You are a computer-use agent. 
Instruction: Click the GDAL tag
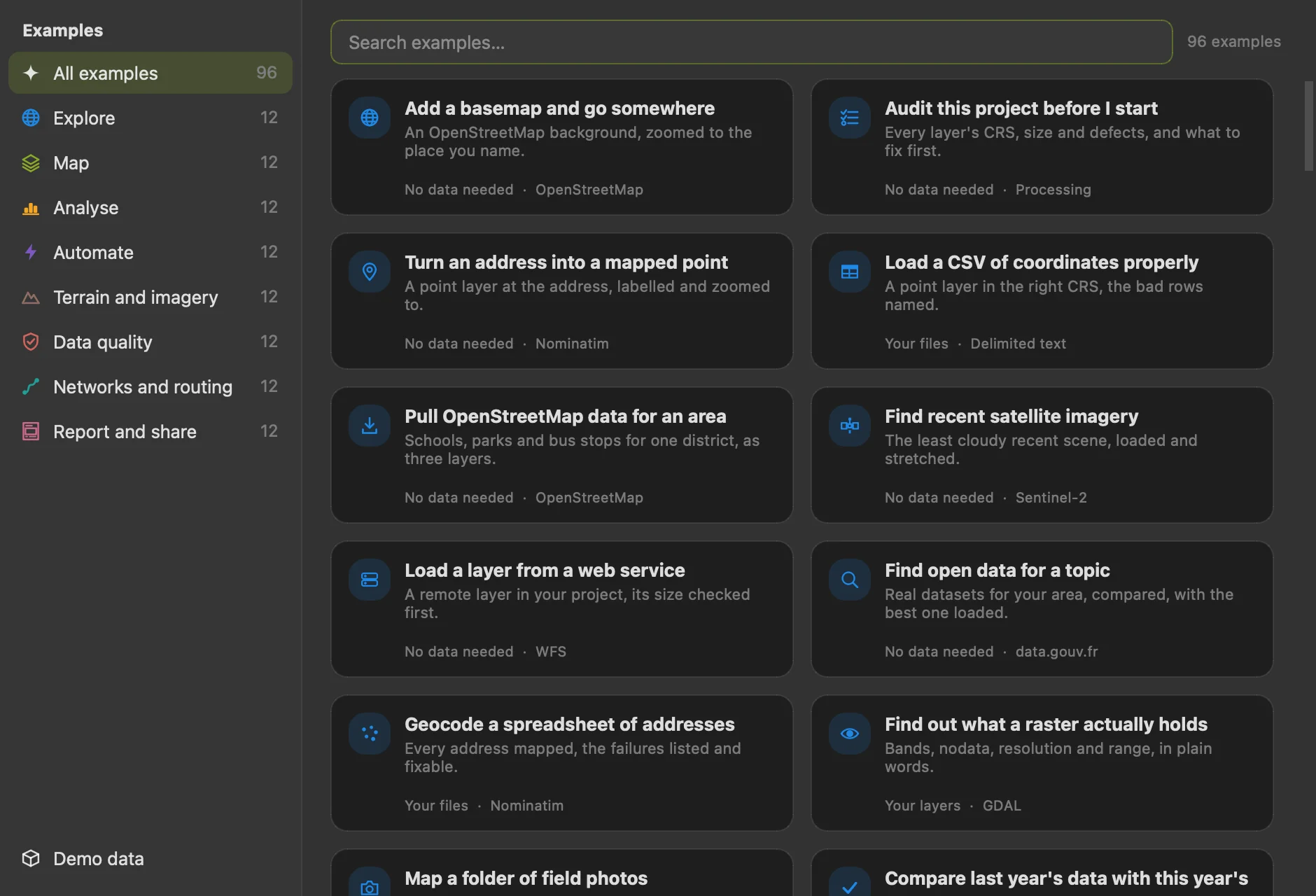pyautogui.click(x=1002, y=806)
